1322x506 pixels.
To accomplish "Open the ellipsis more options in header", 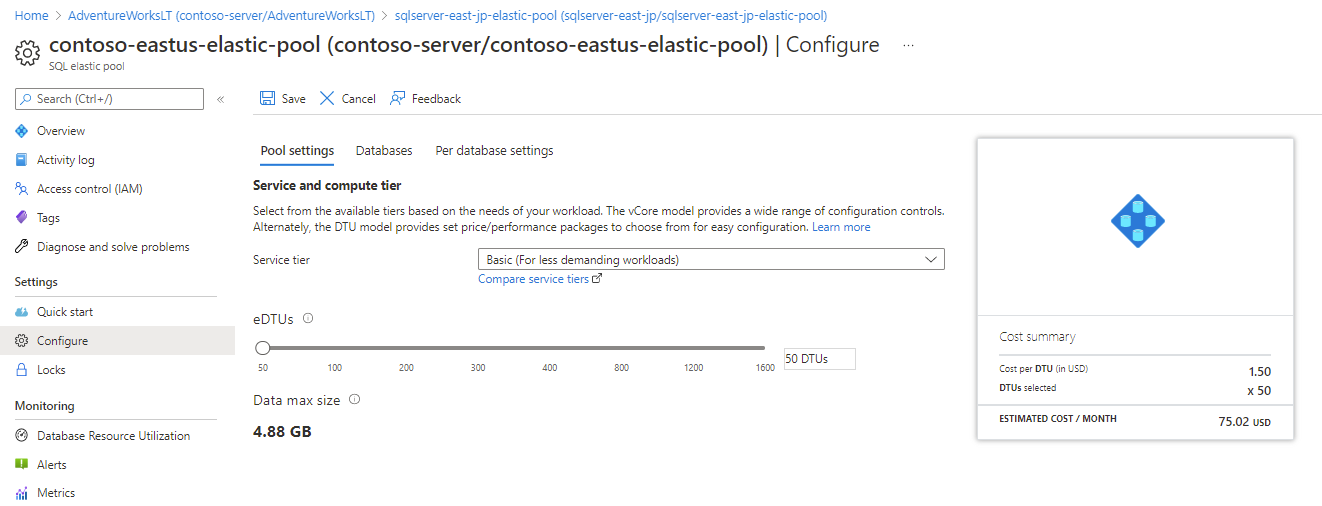I will pyautogui.click(x=908, y=46).
